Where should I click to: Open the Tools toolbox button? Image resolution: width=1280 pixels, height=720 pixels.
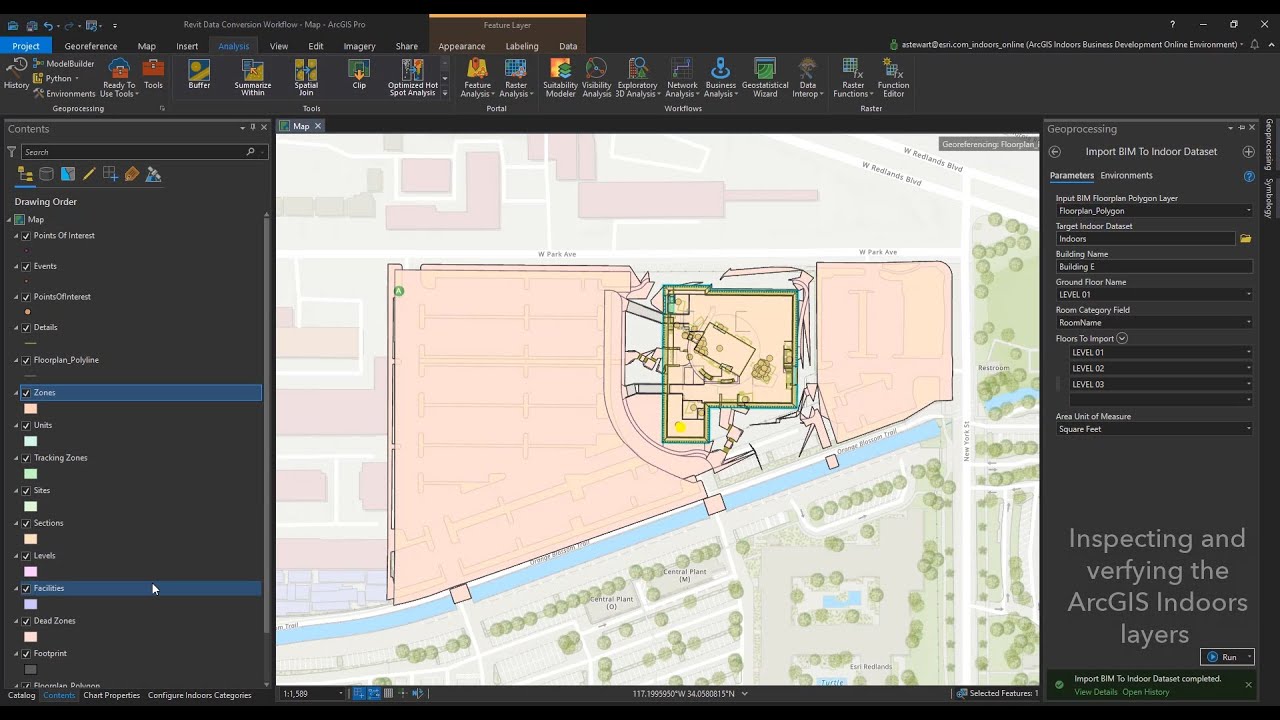[153, 74]
